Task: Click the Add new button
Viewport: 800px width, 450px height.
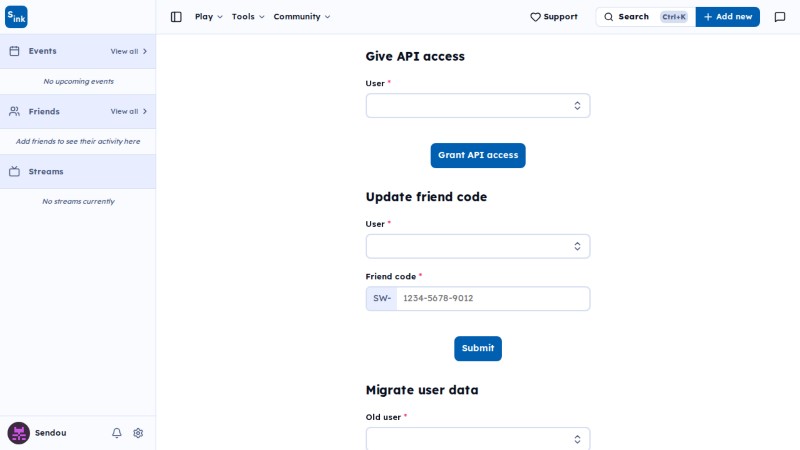Action: [x=728, y=17]
